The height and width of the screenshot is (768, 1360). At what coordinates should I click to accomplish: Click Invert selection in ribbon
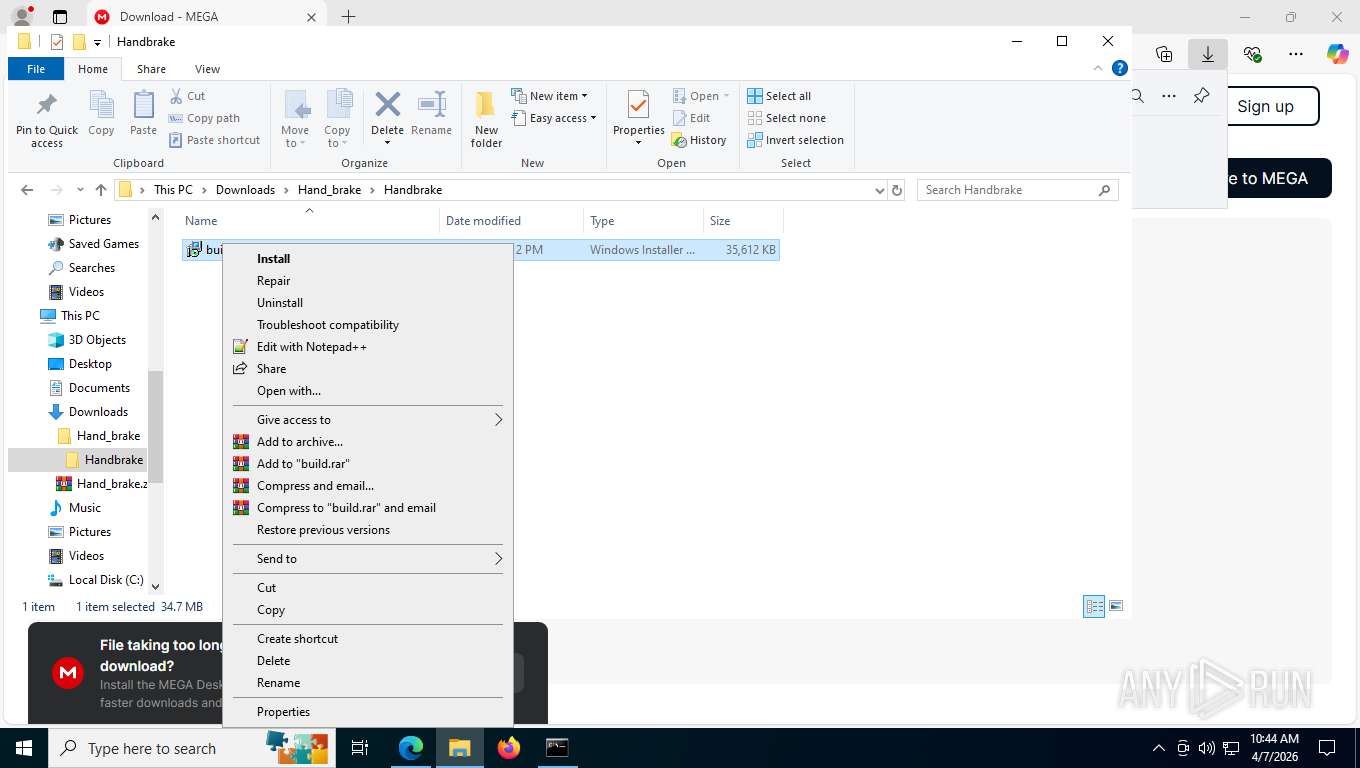(795, 140)
